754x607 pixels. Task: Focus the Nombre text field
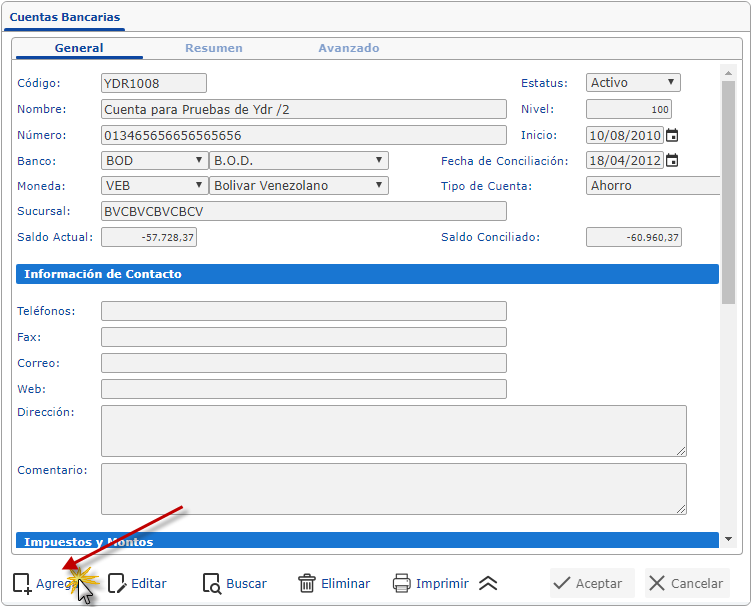tap(303, 109)
